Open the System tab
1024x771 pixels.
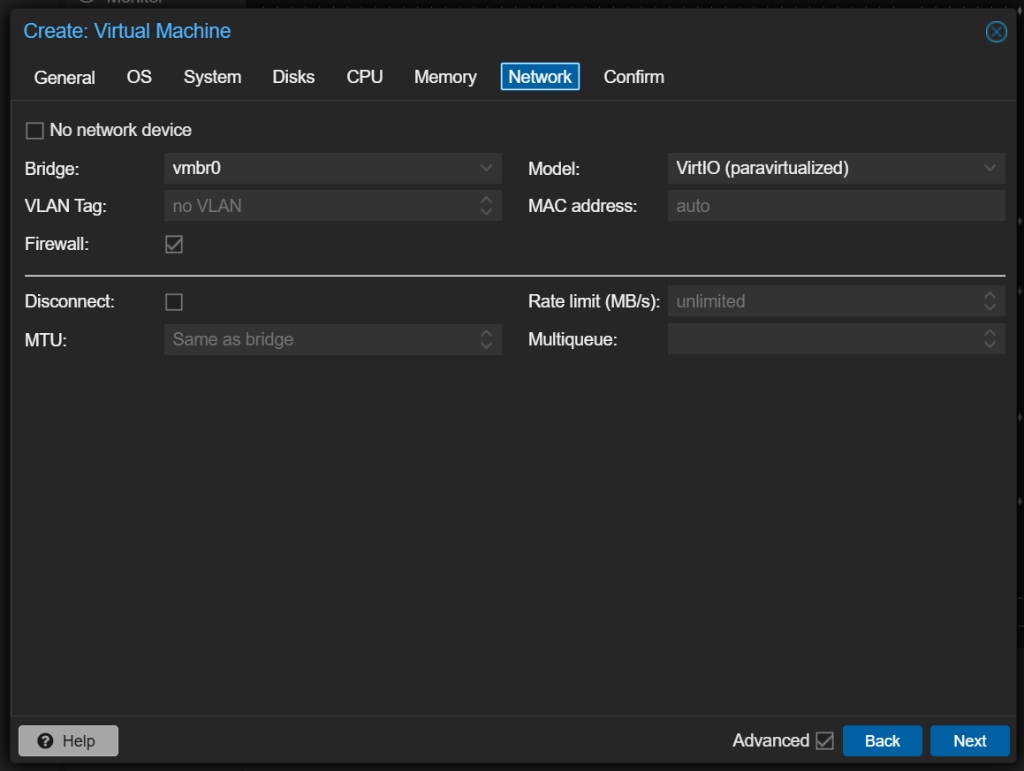[212, 77]
